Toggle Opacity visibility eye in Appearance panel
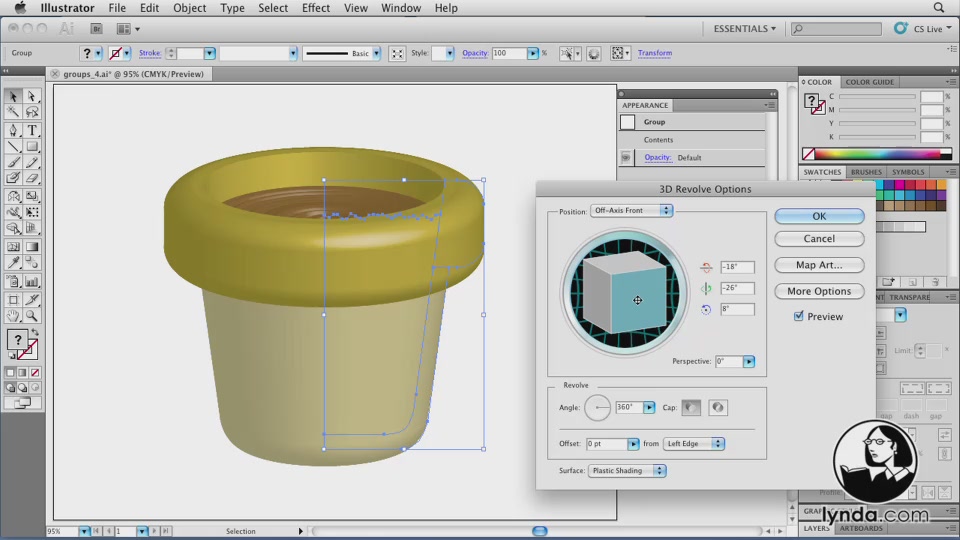960x540 pixels. (626, 157)
